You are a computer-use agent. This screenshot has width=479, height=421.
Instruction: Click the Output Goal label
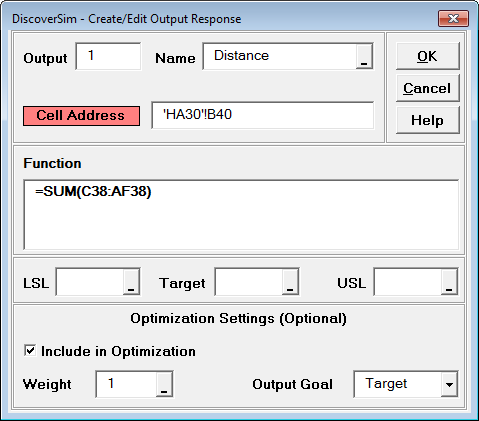coord(292,384)
